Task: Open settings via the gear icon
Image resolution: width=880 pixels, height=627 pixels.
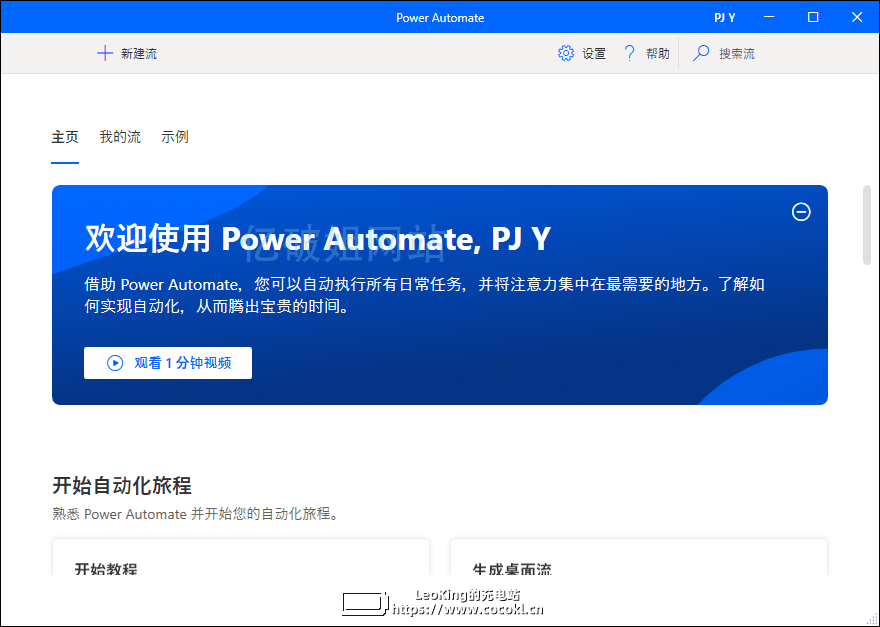Action: [566, 53]
